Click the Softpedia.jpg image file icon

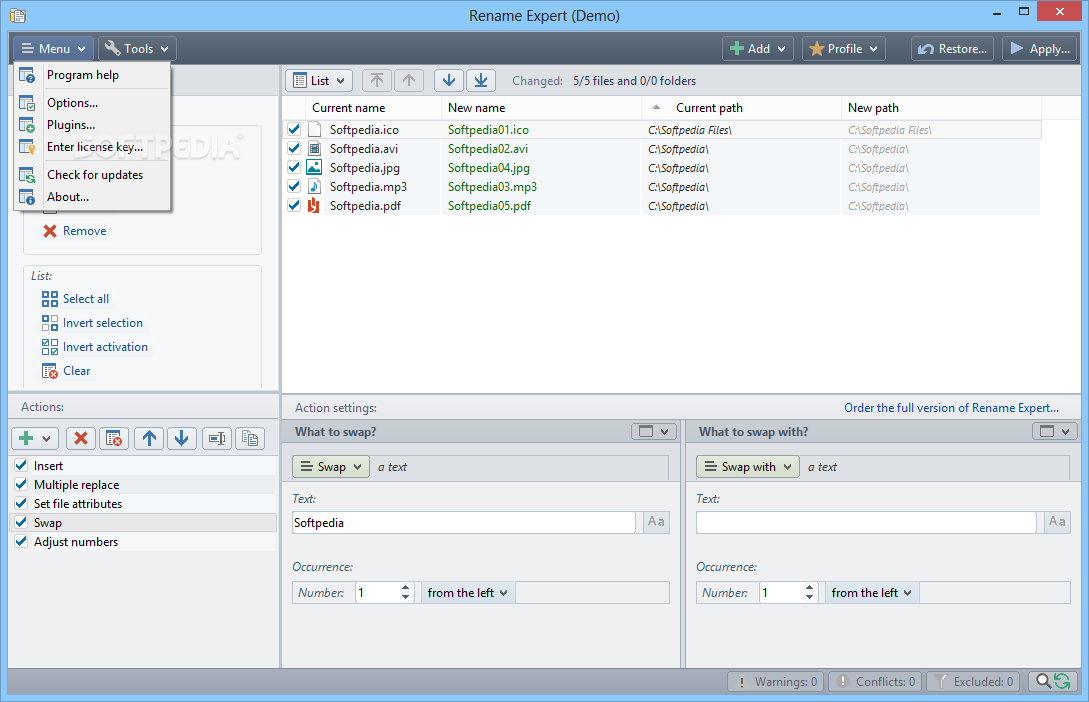click(314, 167)
